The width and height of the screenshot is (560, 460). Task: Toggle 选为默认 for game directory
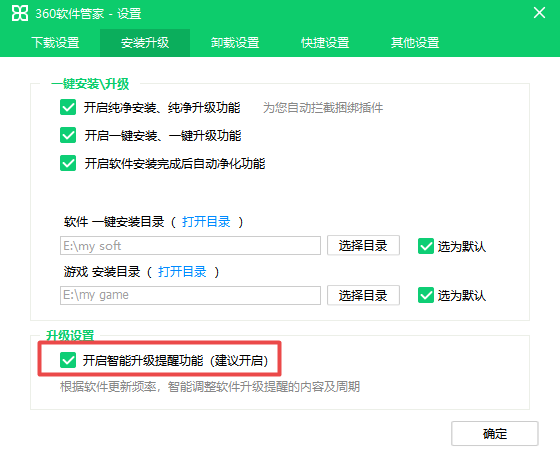point(426,295)
